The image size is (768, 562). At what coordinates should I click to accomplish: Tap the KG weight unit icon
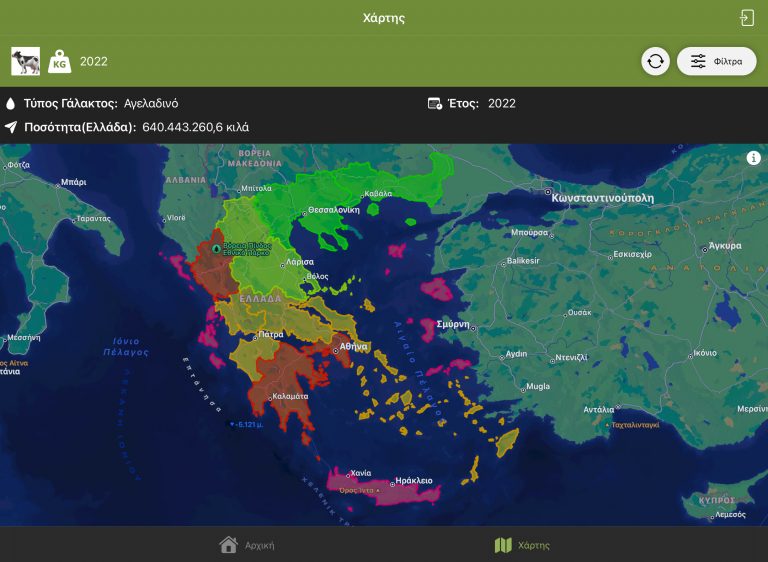[60, 61]
